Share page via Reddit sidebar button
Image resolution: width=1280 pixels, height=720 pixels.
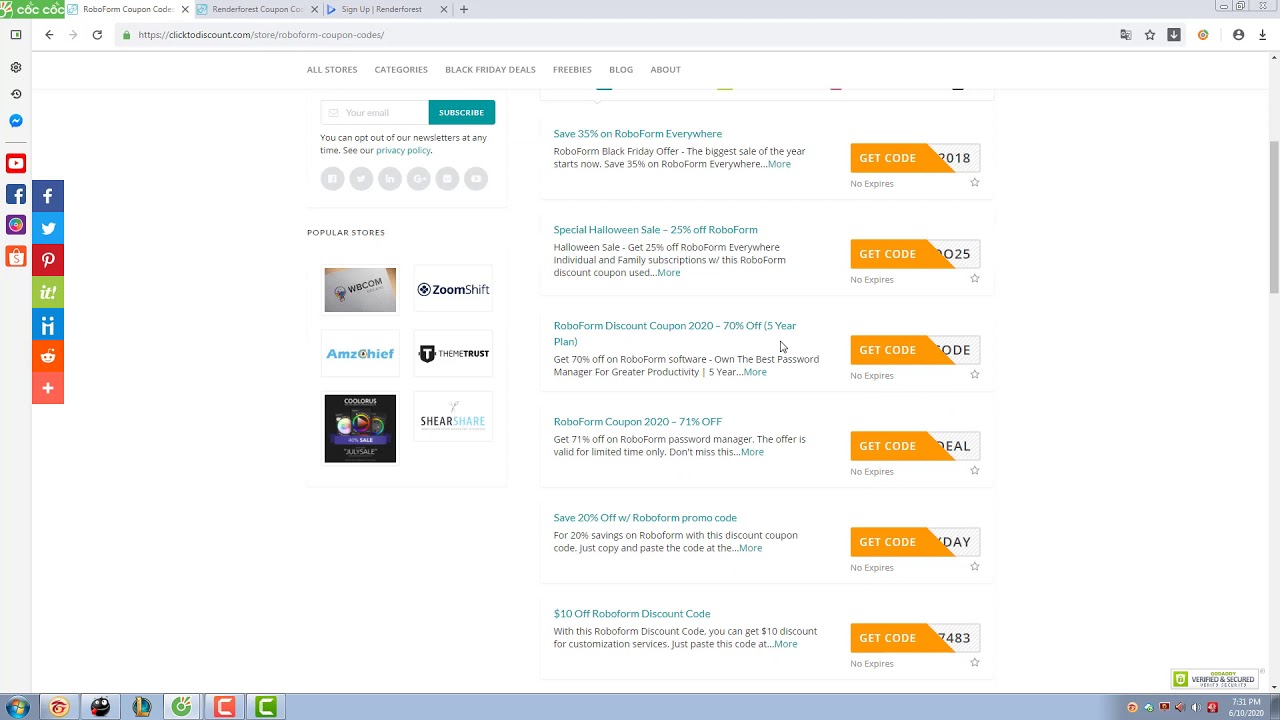coord(48,356)
